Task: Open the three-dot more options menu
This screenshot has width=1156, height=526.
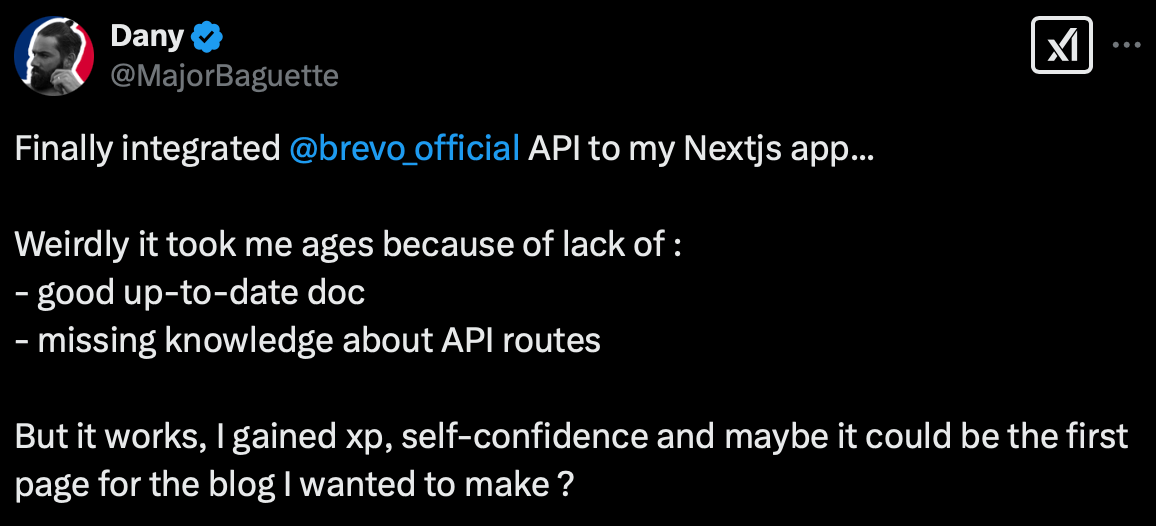Action: (x=1127, y=46)
